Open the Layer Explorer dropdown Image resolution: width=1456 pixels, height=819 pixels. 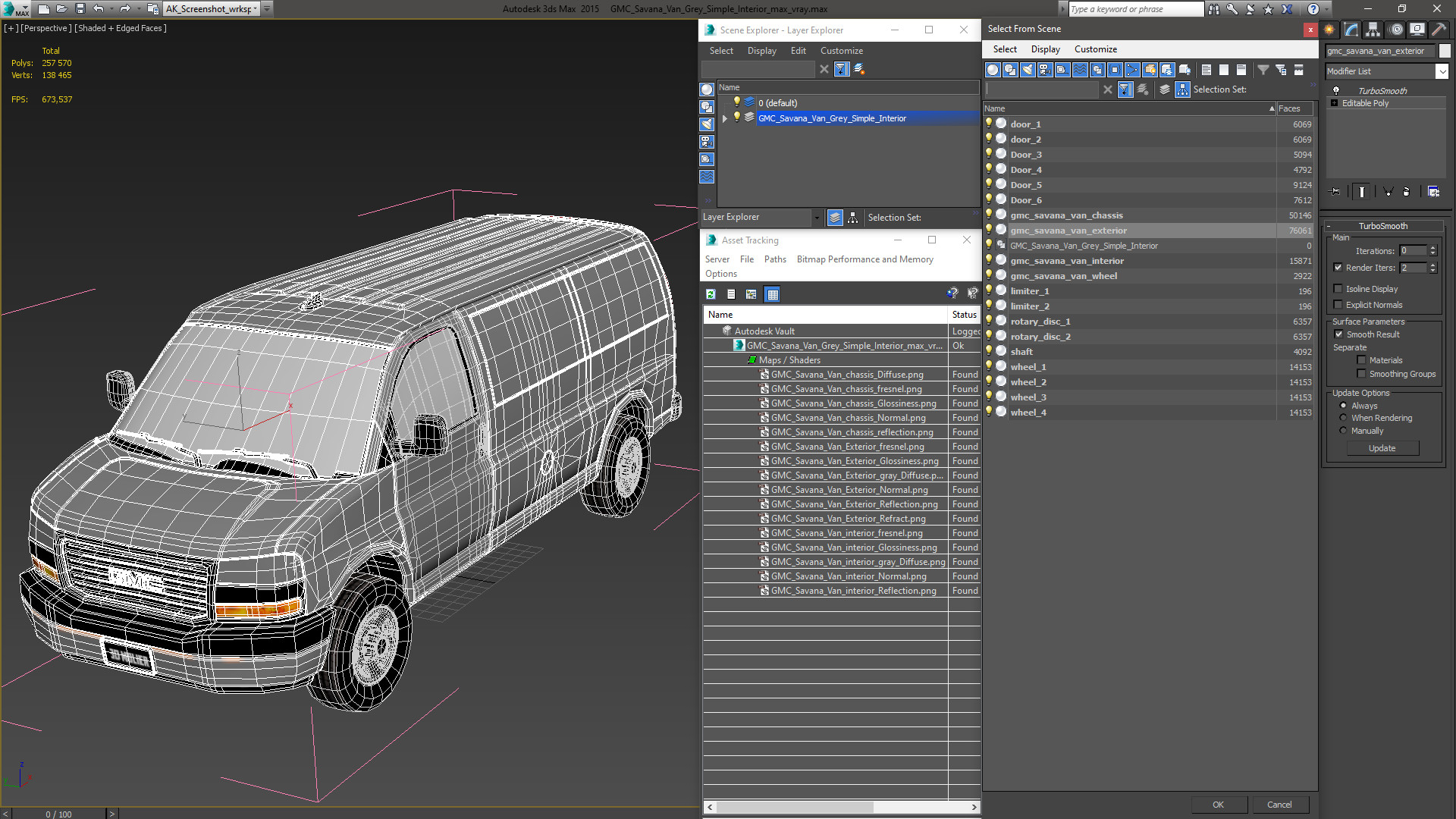click(817, 218)
